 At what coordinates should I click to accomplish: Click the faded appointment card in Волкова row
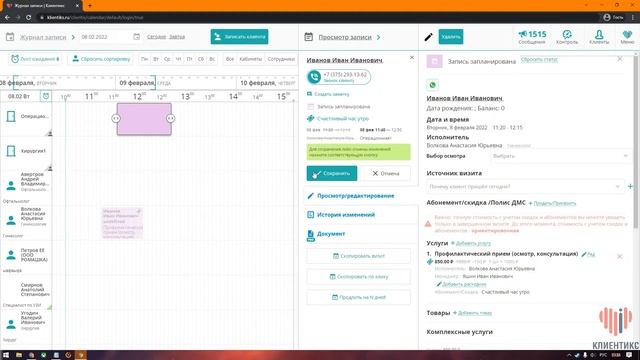(x=122, y=223)
